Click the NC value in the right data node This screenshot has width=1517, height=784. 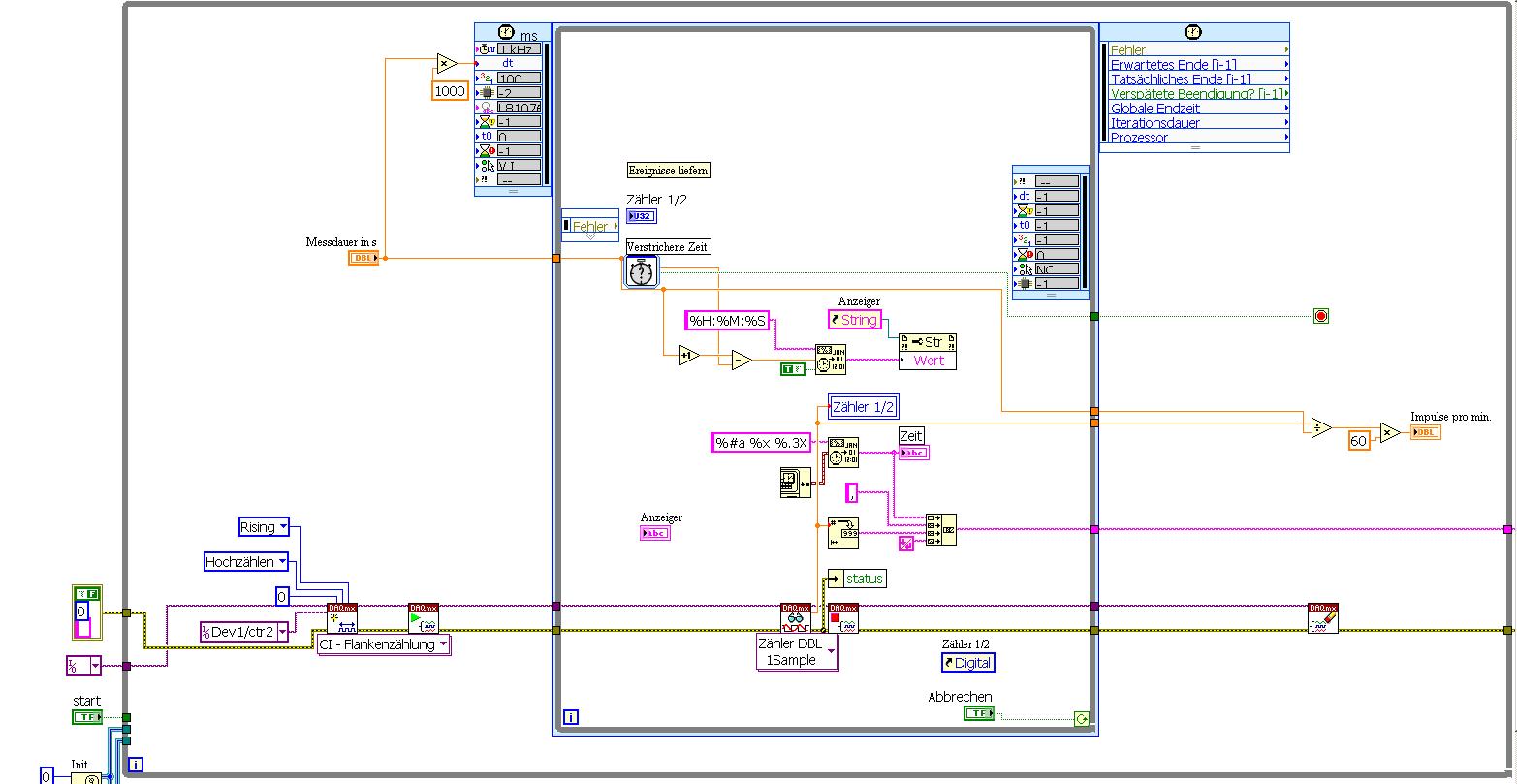1056,268
